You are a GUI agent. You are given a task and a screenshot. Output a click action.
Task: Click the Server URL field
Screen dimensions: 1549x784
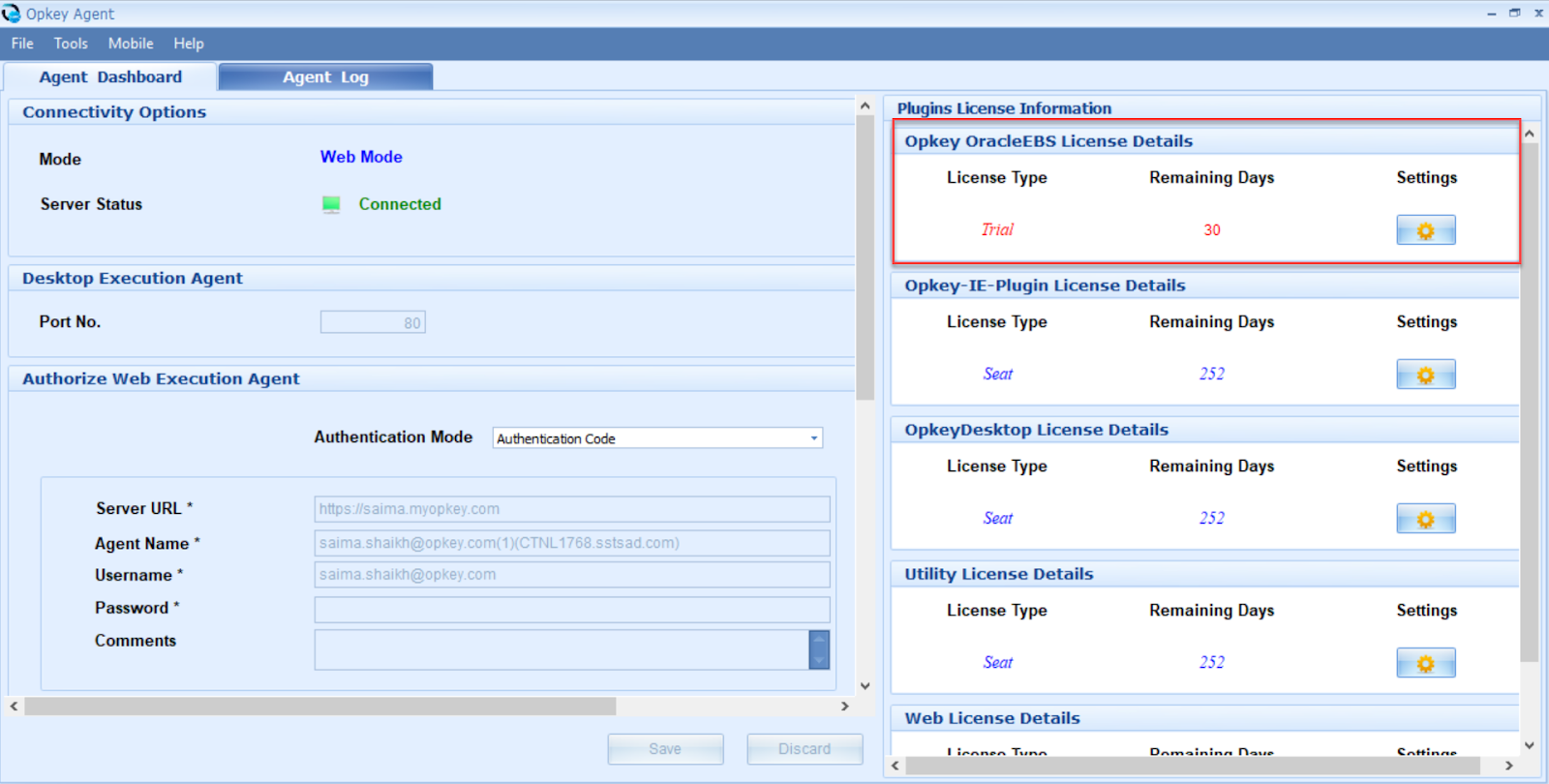572,509
